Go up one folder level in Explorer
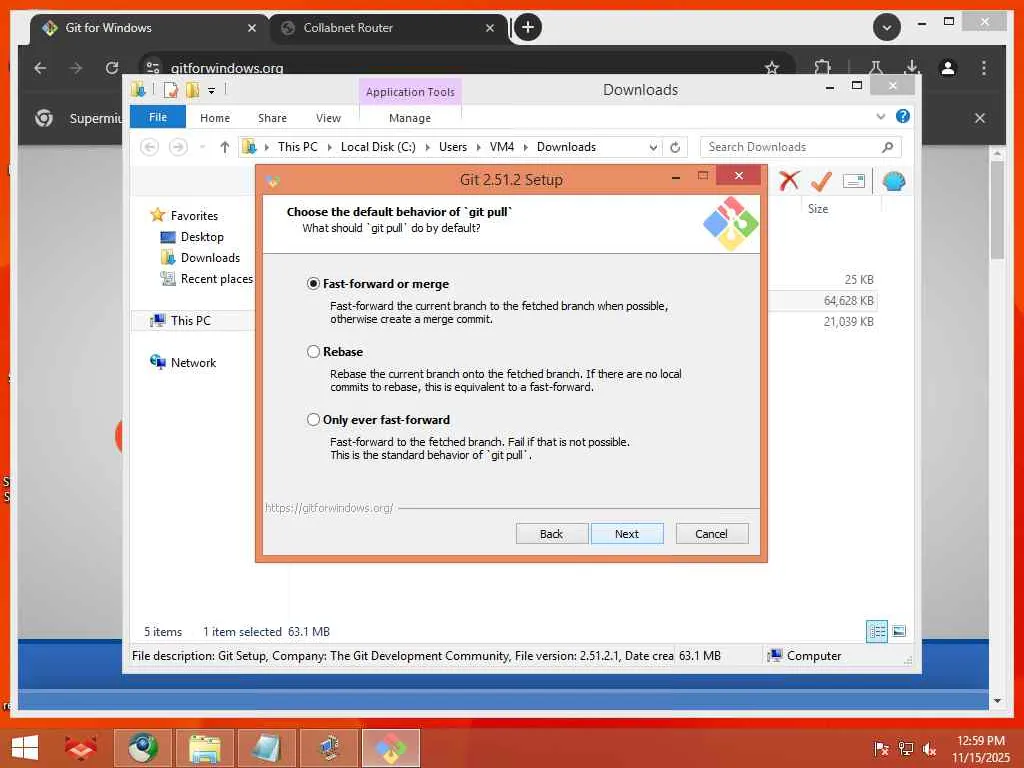This screenshot has width=1024, height=768. pos(225,147)
